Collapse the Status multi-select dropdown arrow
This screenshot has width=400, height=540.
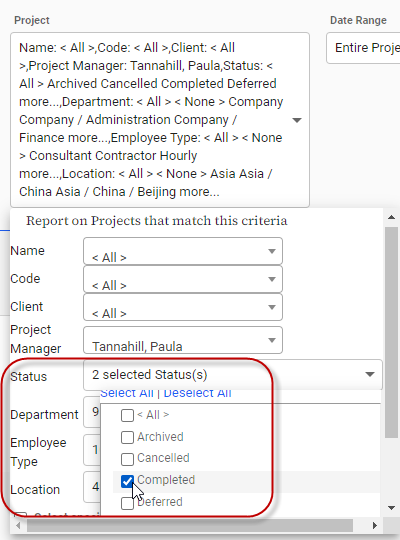tap(370, 374)
